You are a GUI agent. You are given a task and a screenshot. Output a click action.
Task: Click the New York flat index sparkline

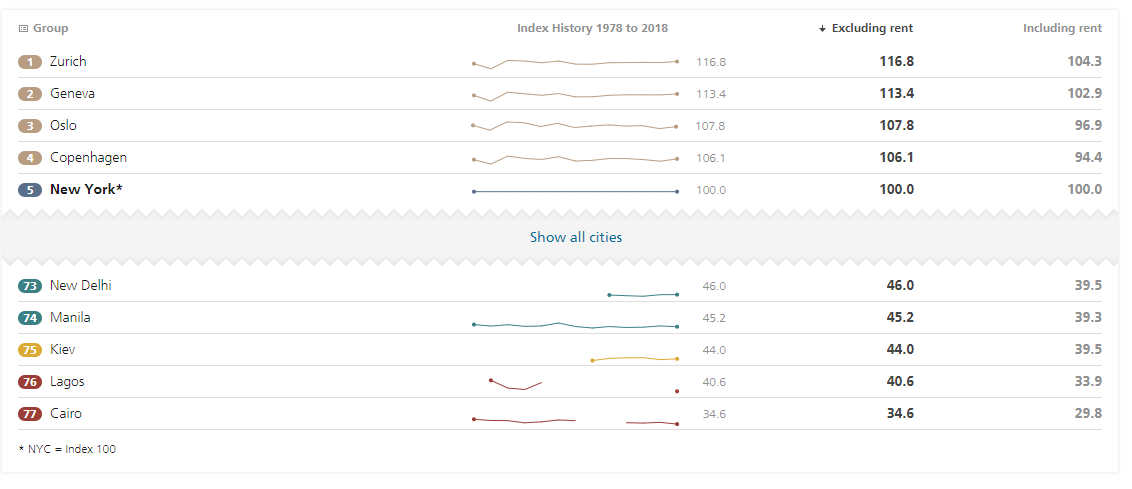[575, 191]
